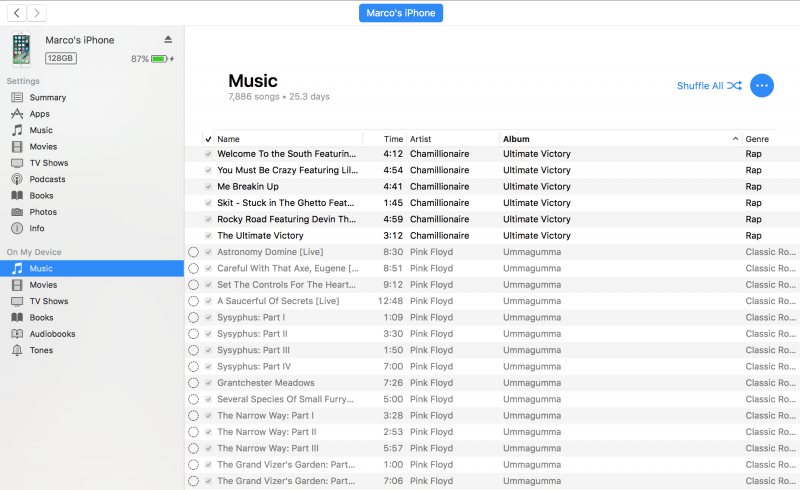Uncheck Welcome To the South song
The height and width of the screenshot is (490, 800).
pos(208,154)
